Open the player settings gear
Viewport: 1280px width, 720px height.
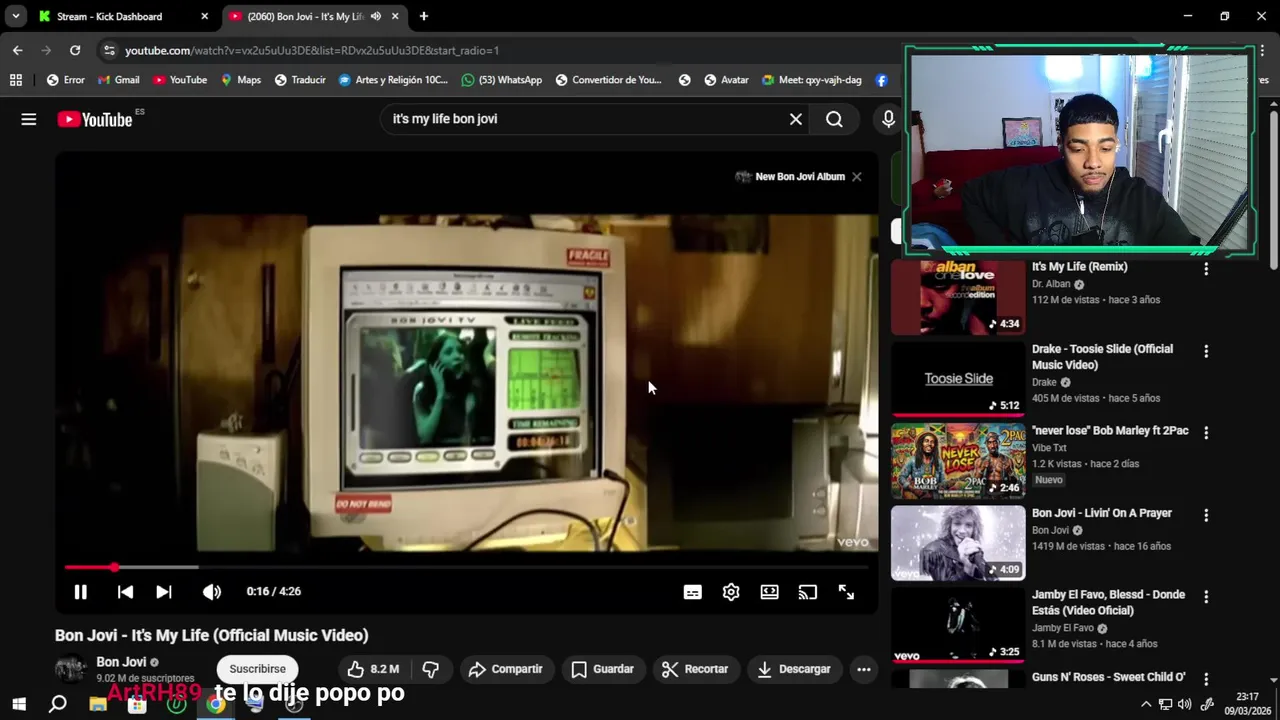pyautogui.click(x=731, y=592)
